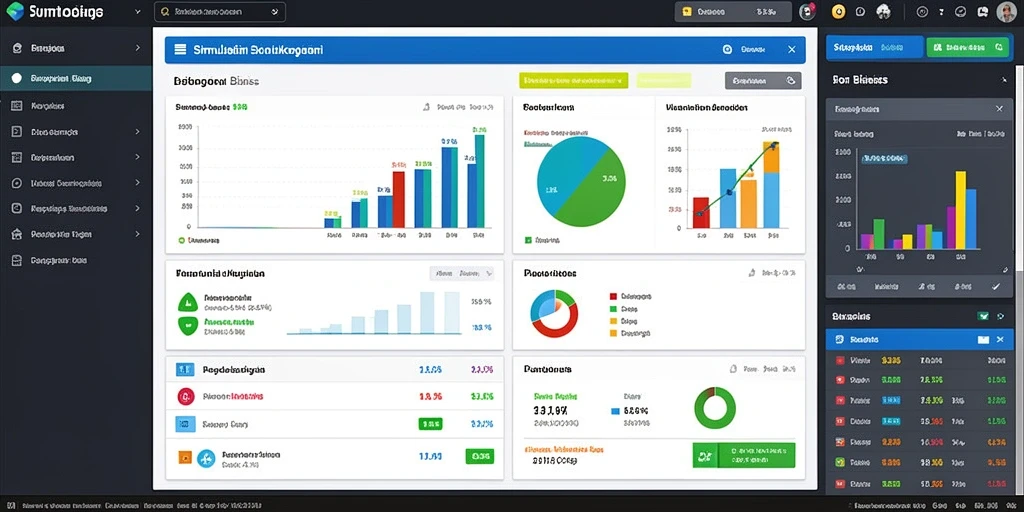The image size is (1024, 512).
Task: Click the clock icon in the top bar
Action: 860,12
